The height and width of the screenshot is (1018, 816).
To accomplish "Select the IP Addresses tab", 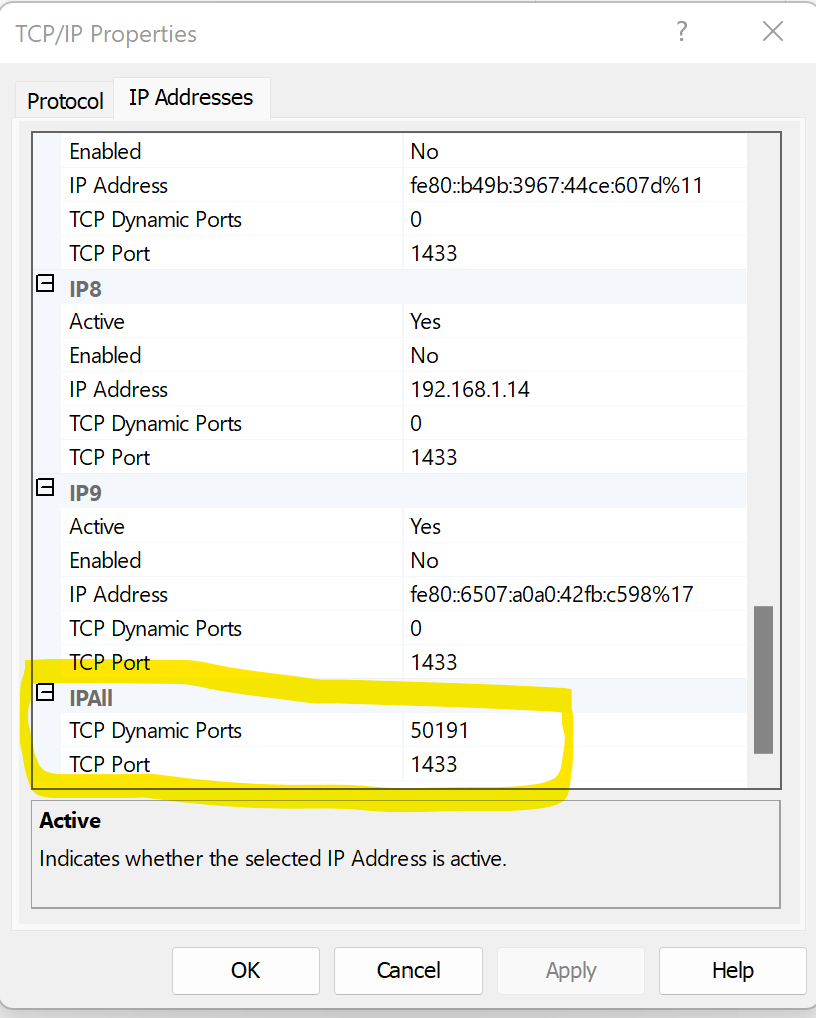I will pos(191,97).
